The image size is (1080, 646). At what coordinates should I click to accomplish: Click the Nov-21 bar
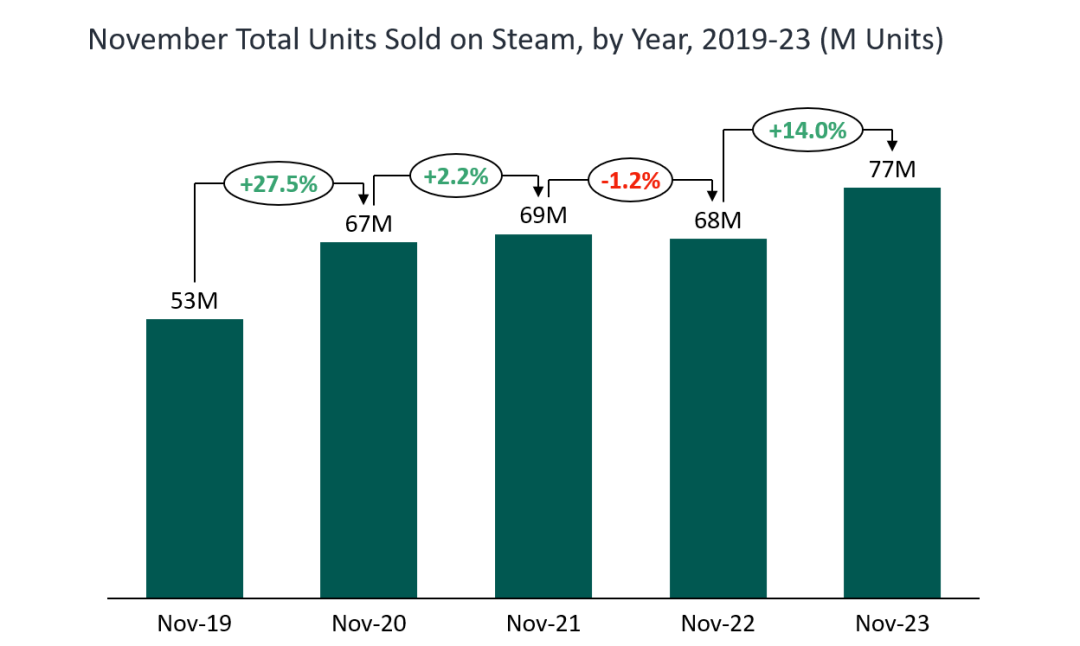pyautogui.click(x=543, y=416)
